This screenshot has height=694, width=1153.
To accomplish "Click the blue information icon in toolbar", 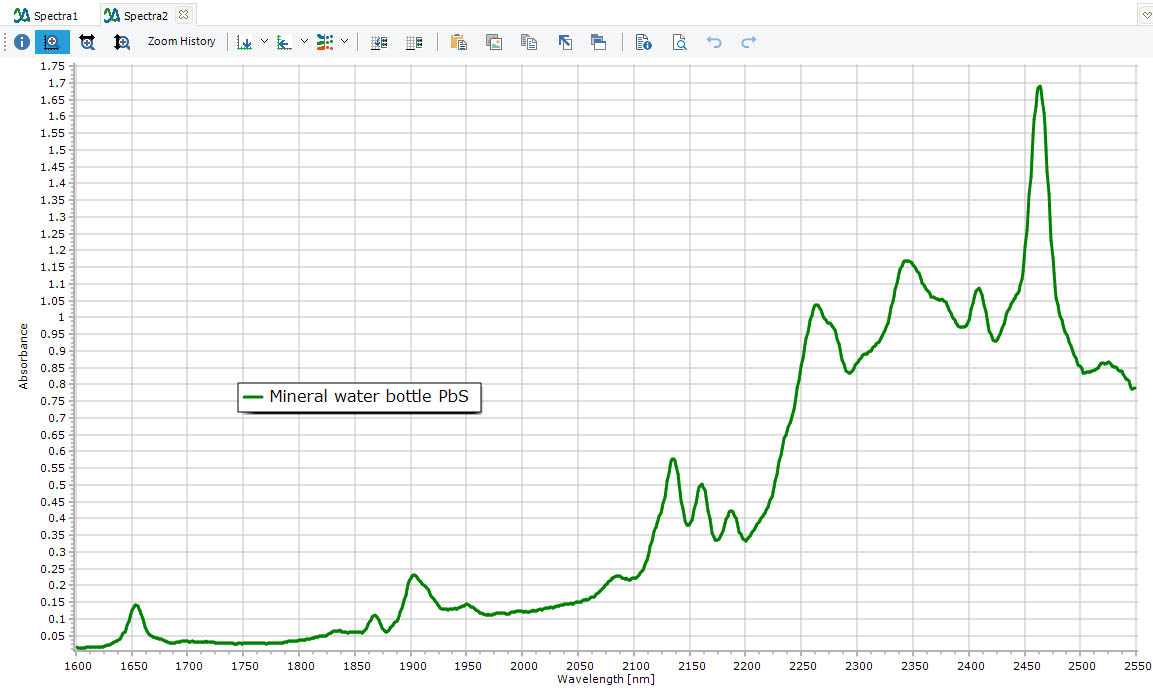I will coord(20,42).
